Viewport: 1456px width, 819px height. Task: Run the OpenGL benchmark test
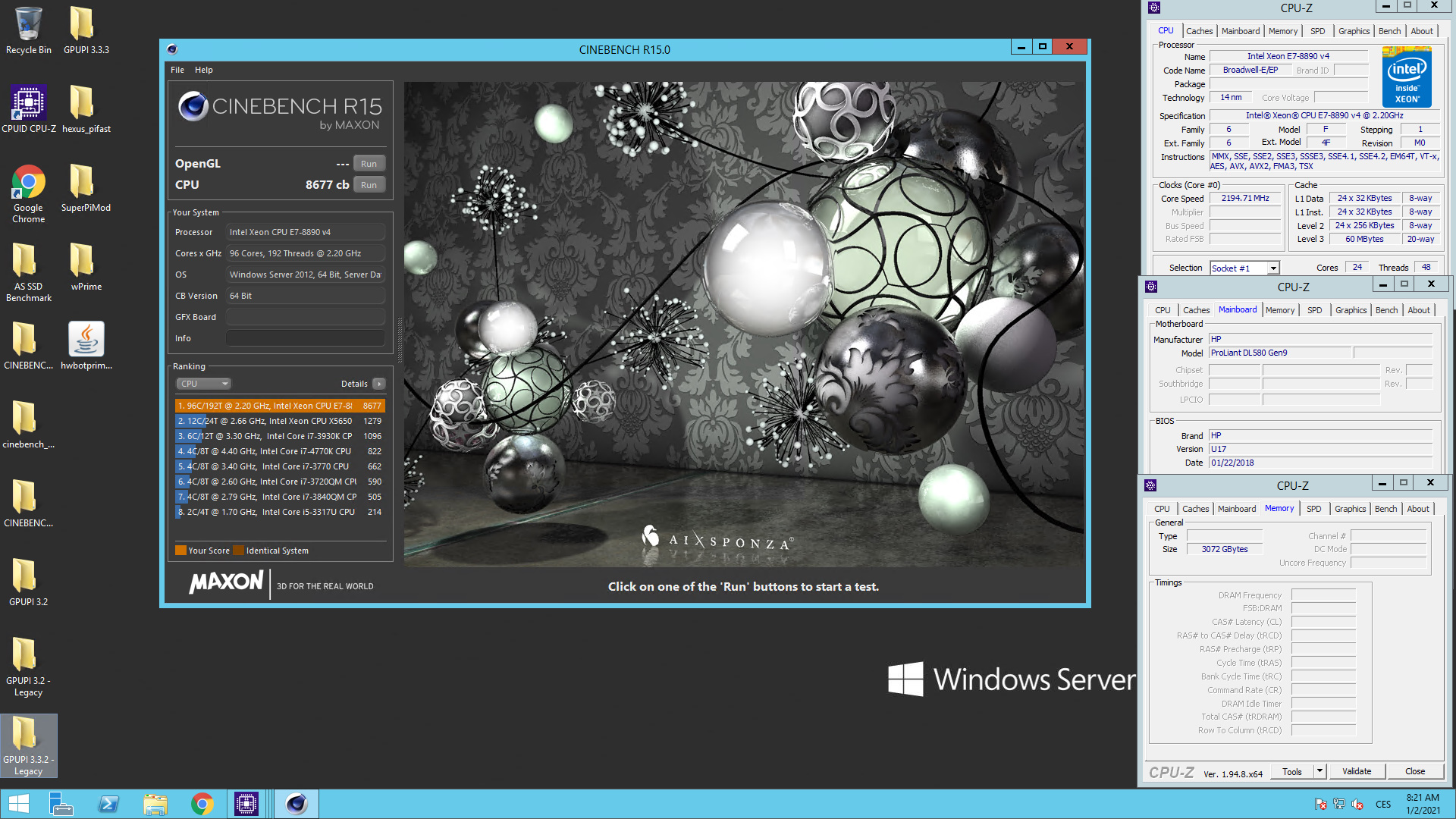click(x=369, y=164)
